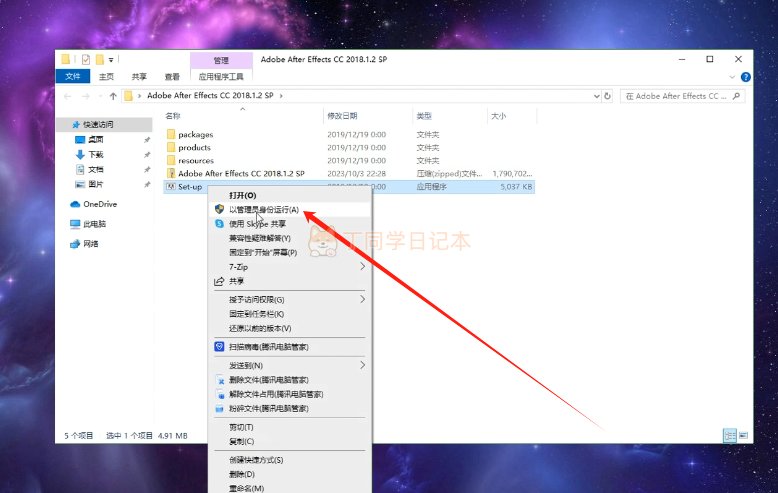Expand the ribbon with the chevron
Image resolution: width=778 pixels, height=493 pixels.
pyautogui.click(x=732, y=77)
